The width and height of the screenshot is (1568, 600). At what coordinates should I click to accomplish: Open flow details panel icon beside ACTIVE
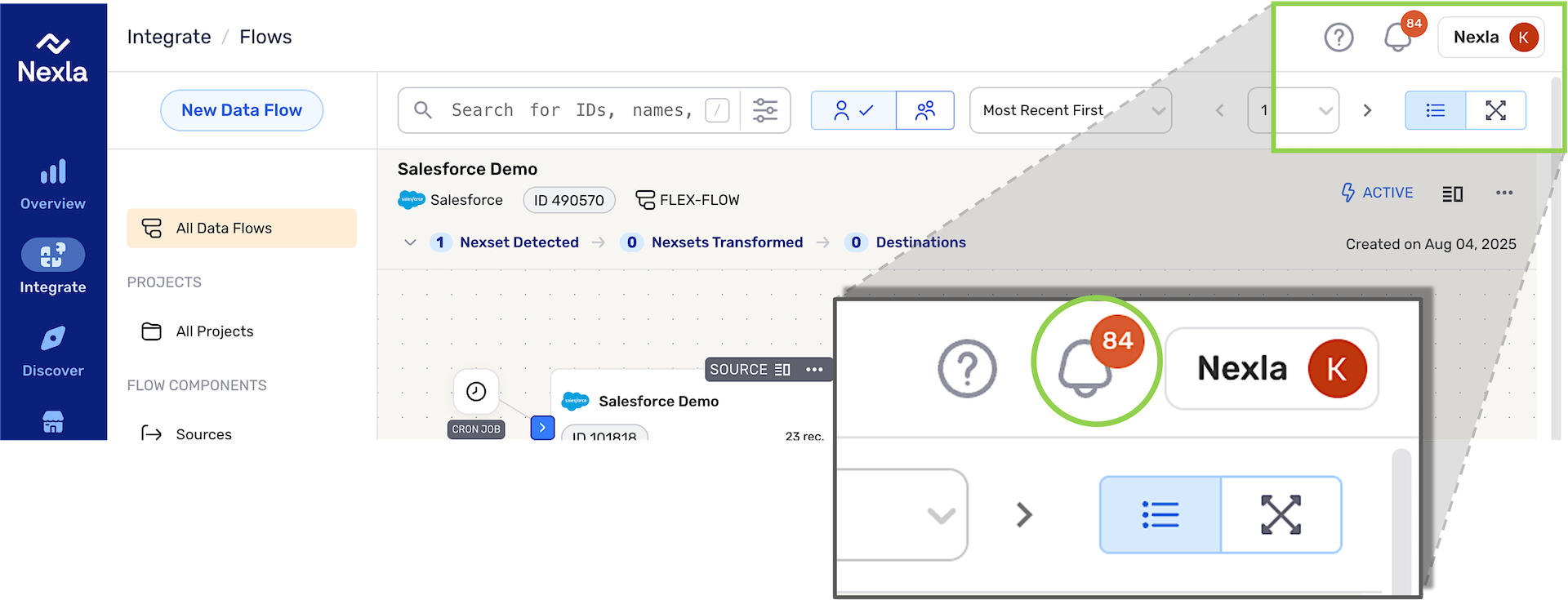(x=1452, y=193)
